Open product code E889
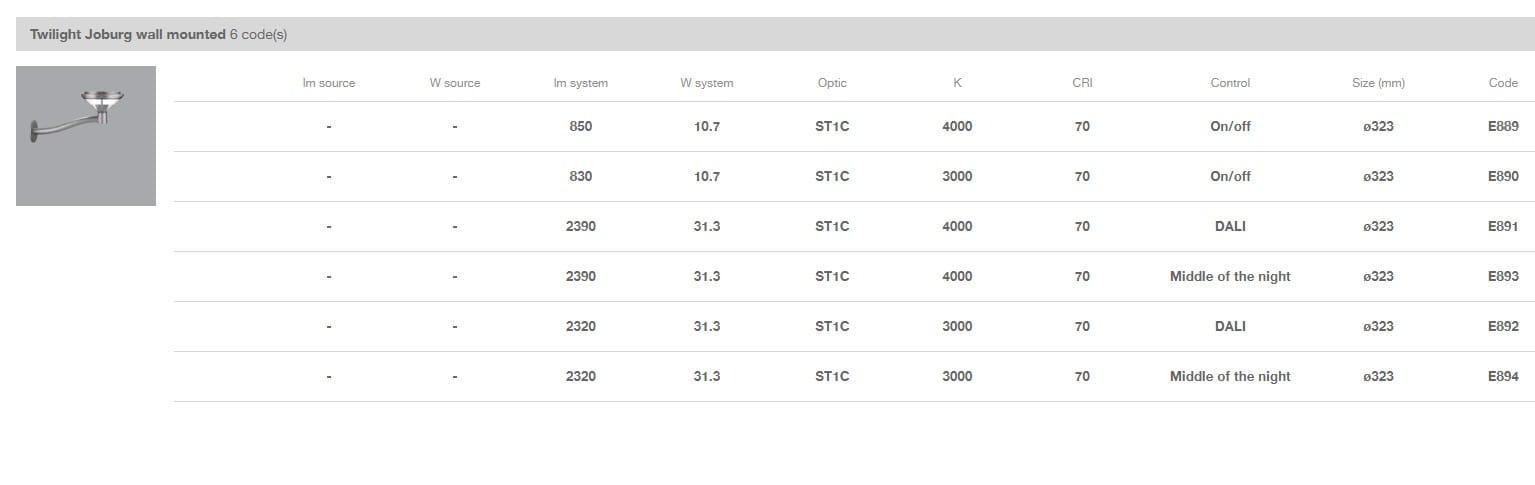 (1502, 126)
